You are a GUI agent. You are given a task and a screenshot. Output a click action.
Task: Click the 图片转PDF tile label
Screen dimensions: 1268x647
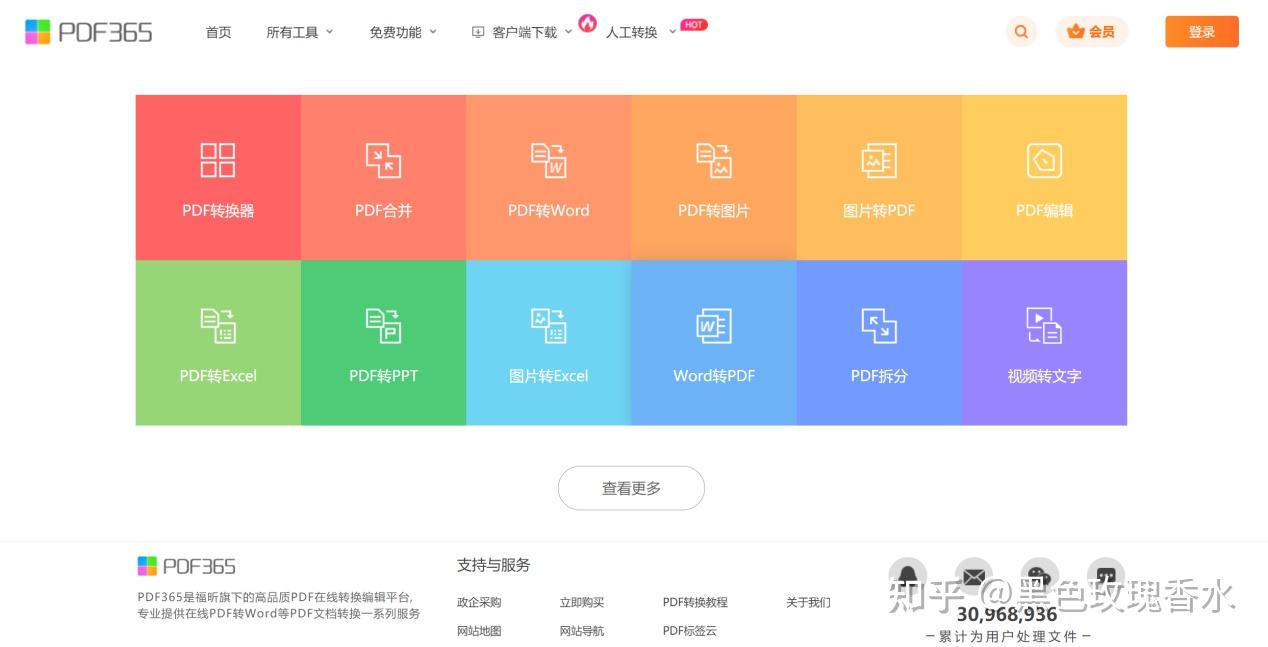point(879,211)
